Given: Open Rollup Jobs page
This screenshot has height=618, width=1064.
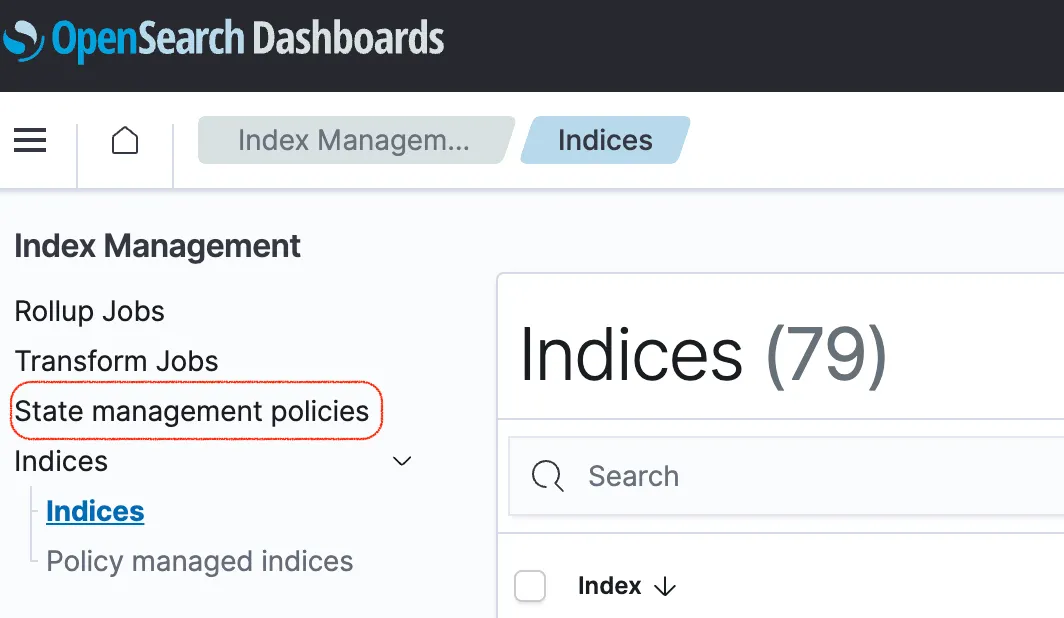Looking at the screenshot, I should (90, 311).
